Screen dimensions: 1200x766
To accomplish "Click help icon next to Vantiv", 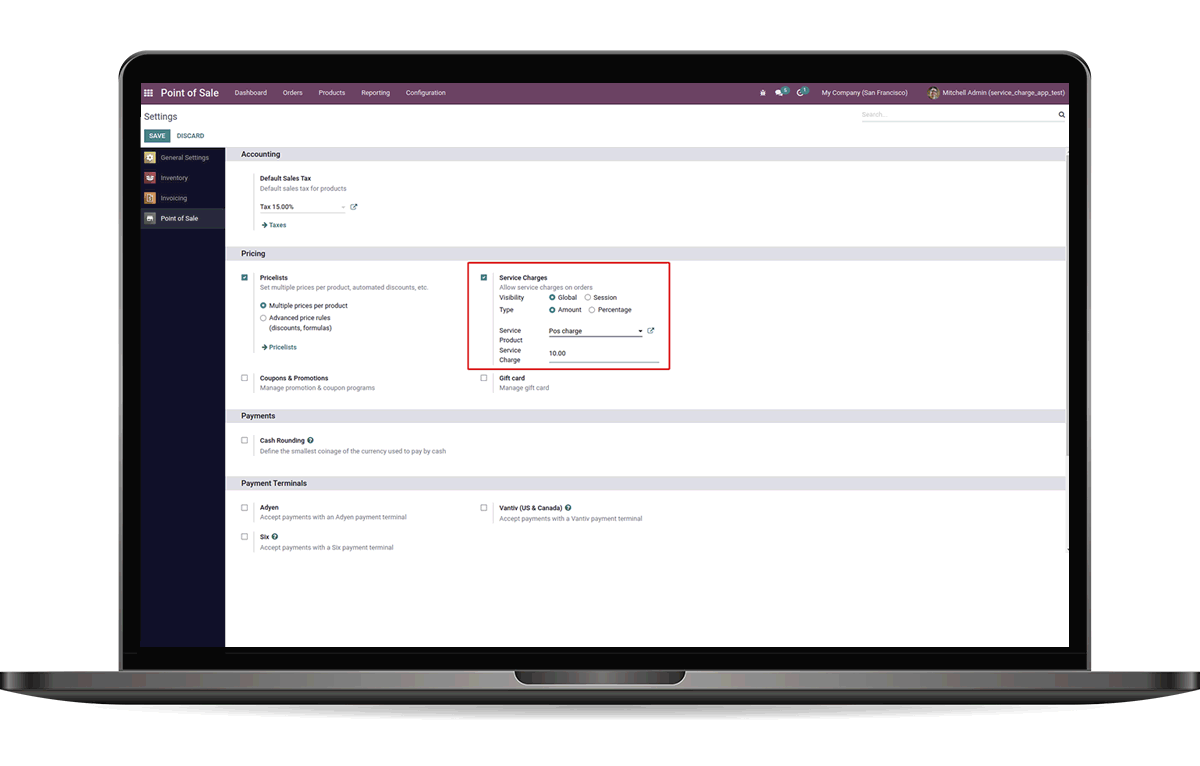I will [x=568, y=508].
